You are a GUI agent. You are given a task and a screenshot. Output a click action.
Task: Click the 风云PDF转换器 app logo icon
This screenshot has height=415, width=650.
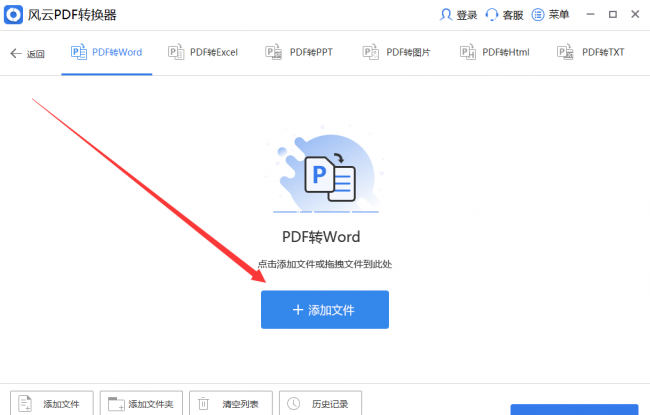point(13,15)
